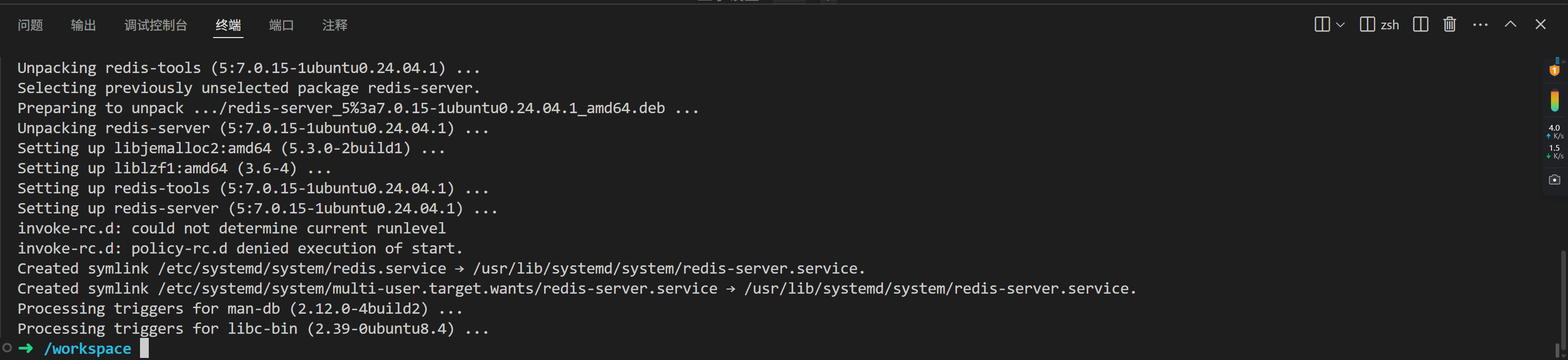Screen dimensions: 1568x360
Task: Open the layout dropdown chevron
Action: pos(1340,25)
